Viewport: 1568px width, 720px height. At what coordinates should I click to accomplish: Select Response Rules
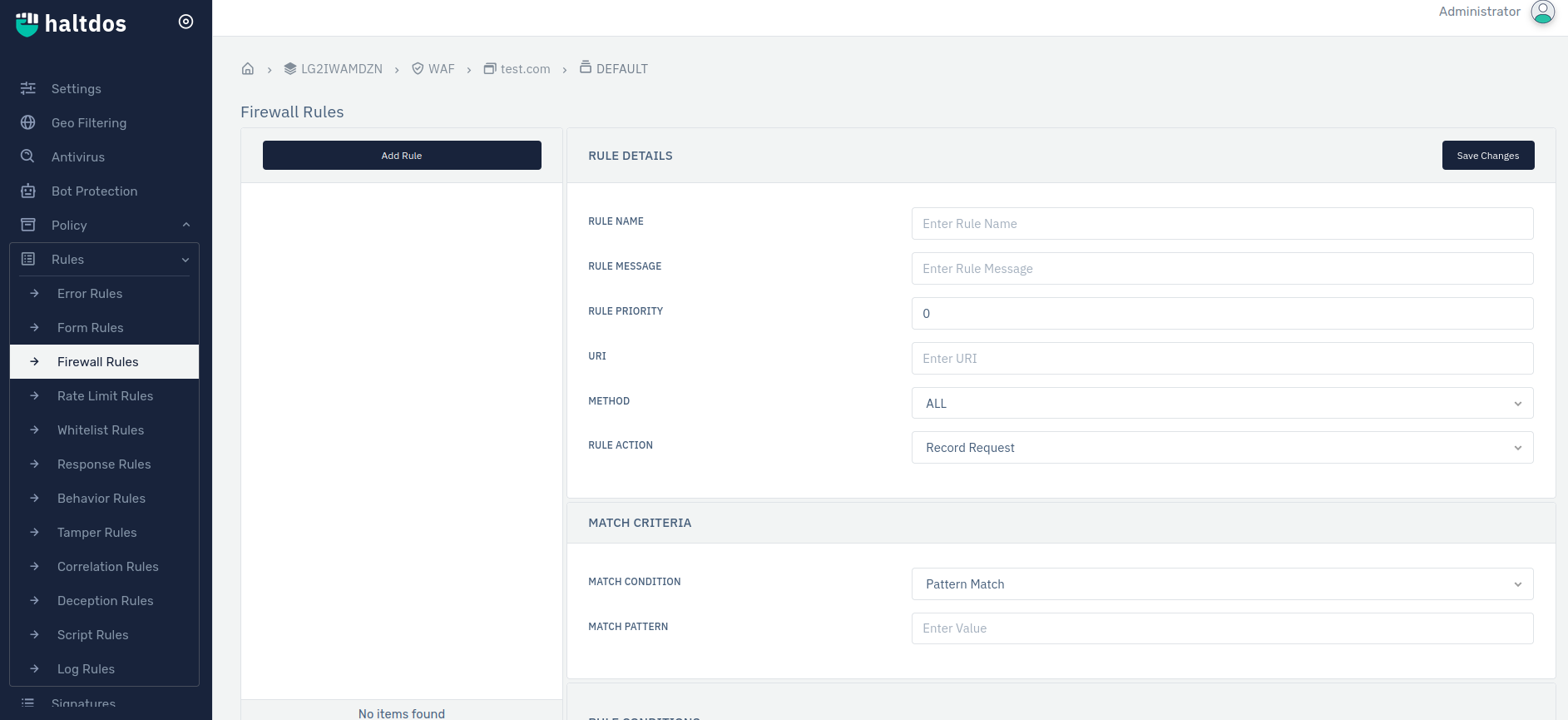(104, 464)
